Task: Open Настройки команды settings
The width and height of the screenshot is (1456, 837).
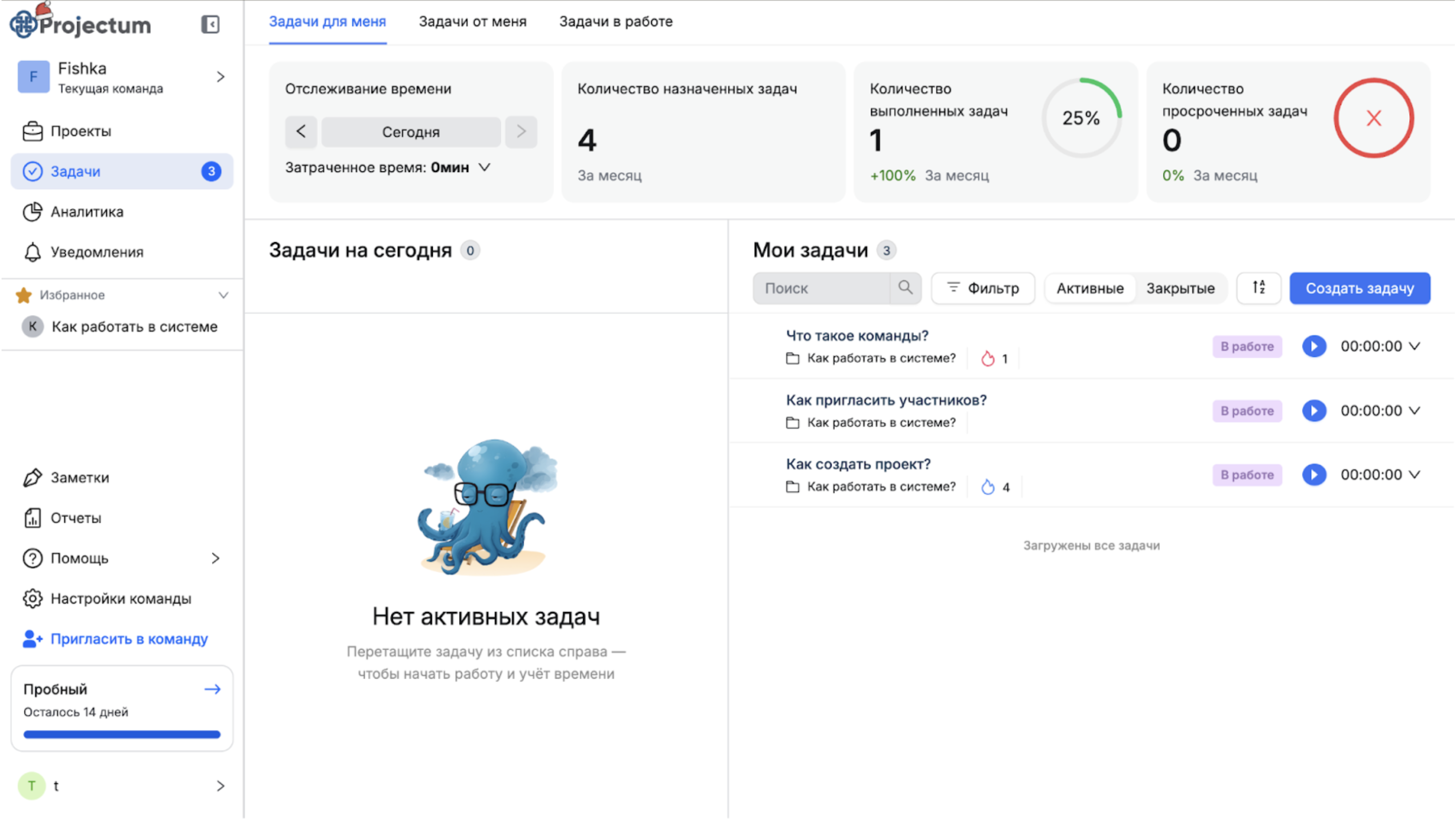Action: click(121, 599)
